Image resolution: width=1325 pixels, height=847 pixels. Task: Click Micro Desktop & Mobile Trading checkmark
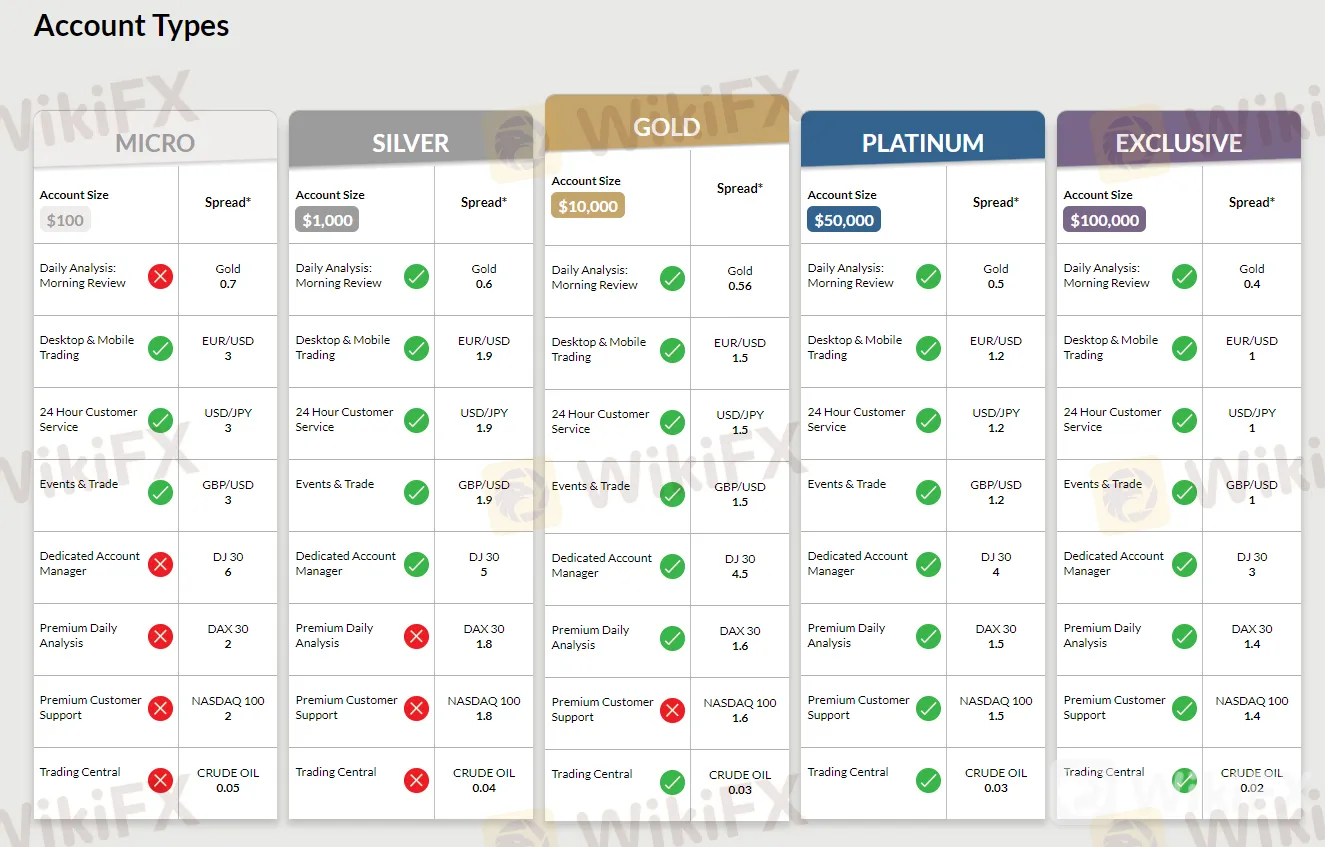point(160,348)
